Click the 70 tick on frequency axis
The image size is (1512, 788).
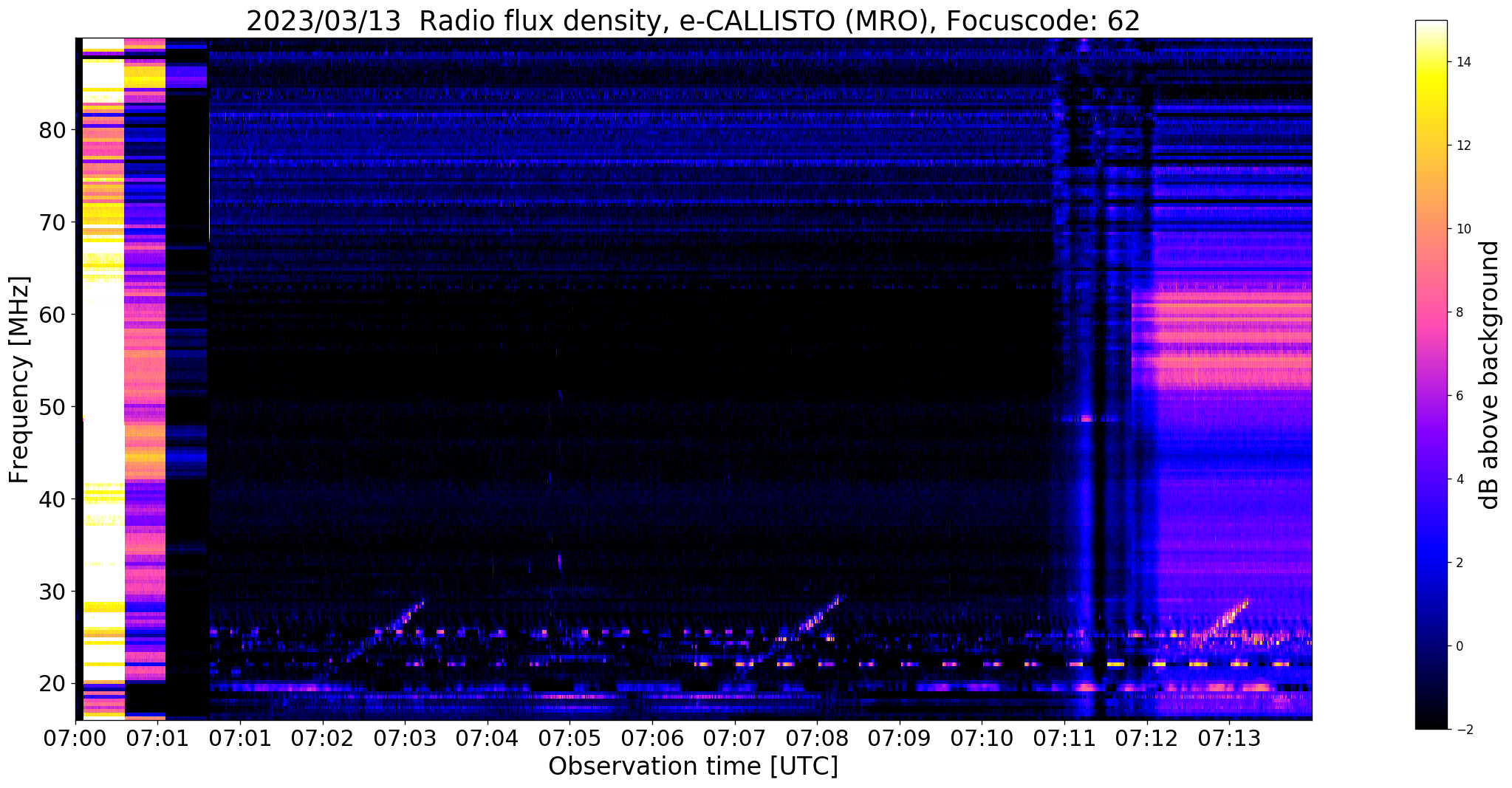click(x=52, y=222)
